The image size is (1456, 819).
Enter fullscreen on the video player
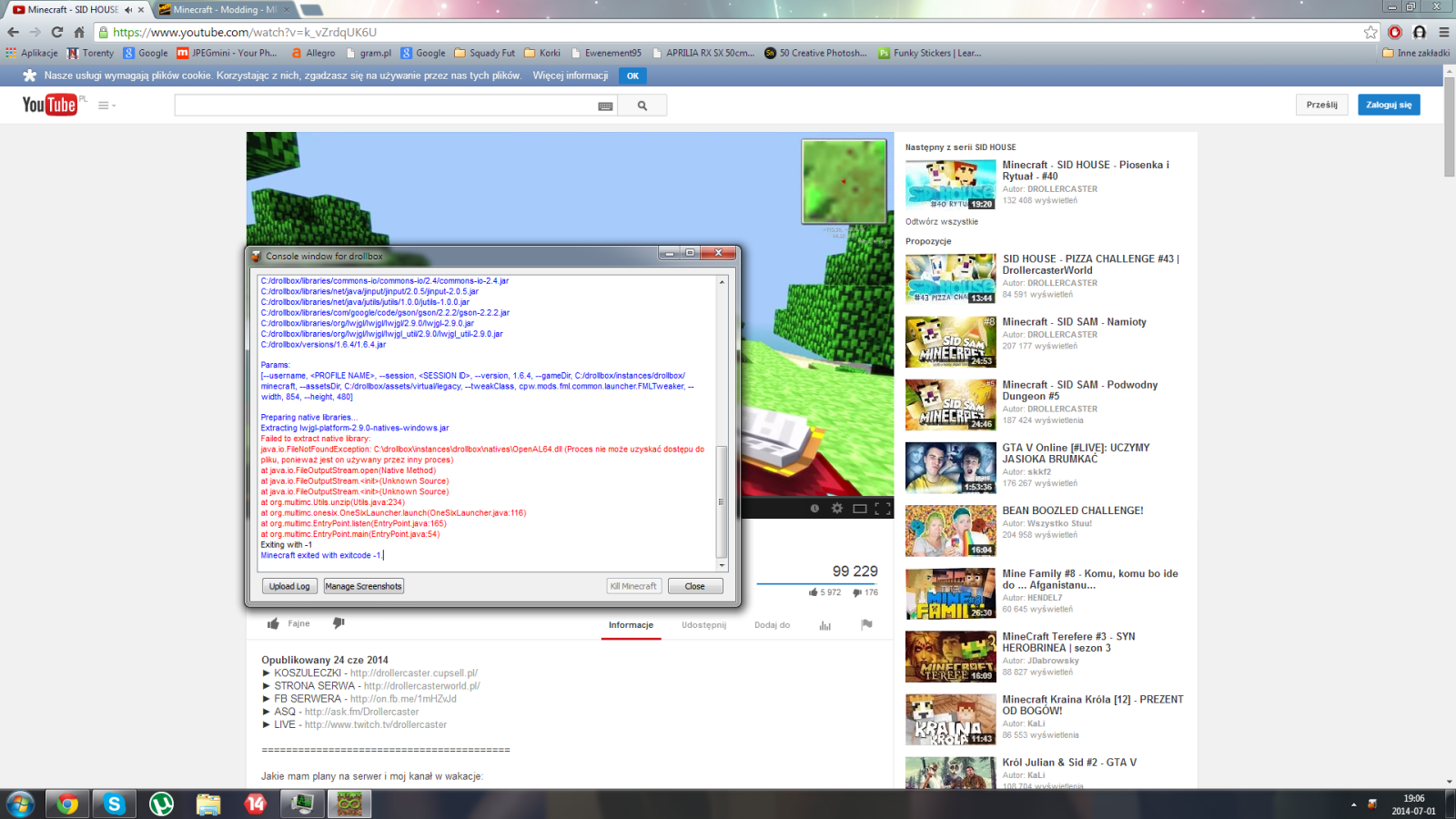(x=883, y=508)
